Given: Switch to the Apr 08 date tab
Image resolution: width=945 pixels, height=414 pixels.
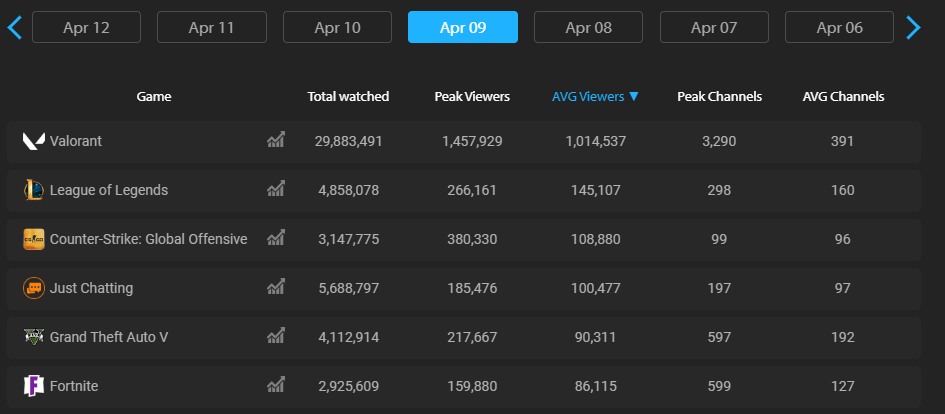Looking at the screenshot, I should [x=588, y=27].
